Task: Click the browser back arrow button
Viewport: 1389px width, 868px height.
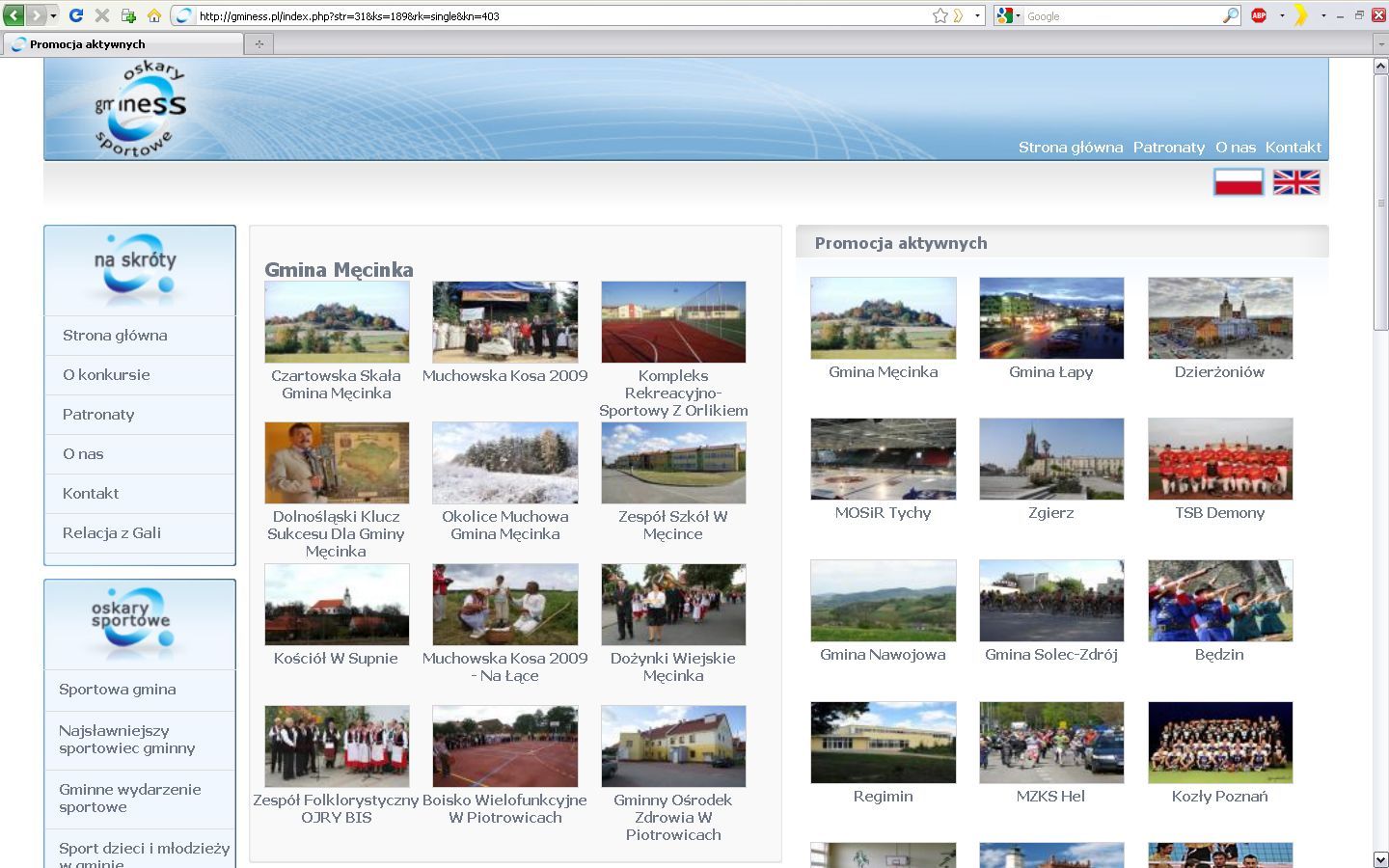Action: click(14, 15)
